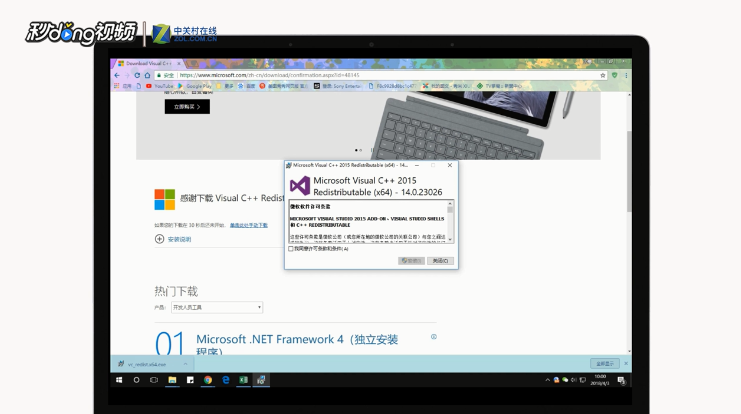The height and width of the screenshot is (414, 741).
Task: Click the license text scroll-down arrow
Action: tap(450, 240)
